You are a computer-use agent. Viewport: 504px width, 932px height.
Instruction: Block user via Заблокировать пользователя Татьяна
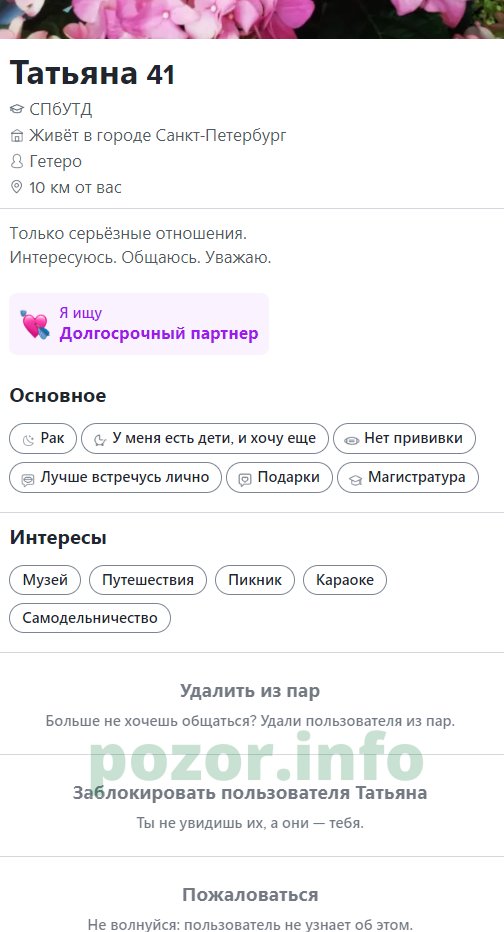click(x=250, y=793)
